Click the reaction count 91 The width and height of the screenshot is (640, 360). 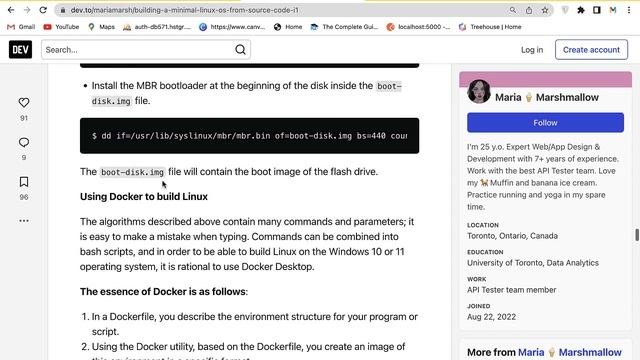pos(24,118)
